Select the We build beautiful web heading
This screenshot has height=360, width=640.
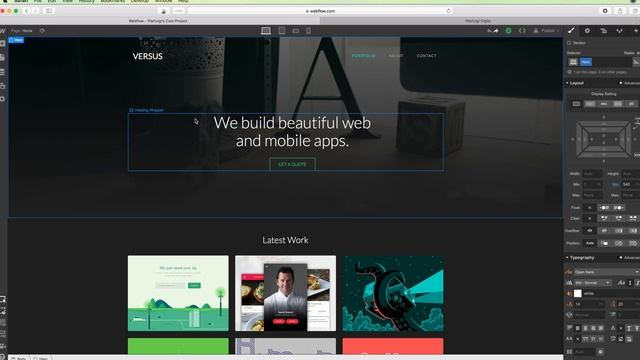pyautogui.click(x=292, y=131)
